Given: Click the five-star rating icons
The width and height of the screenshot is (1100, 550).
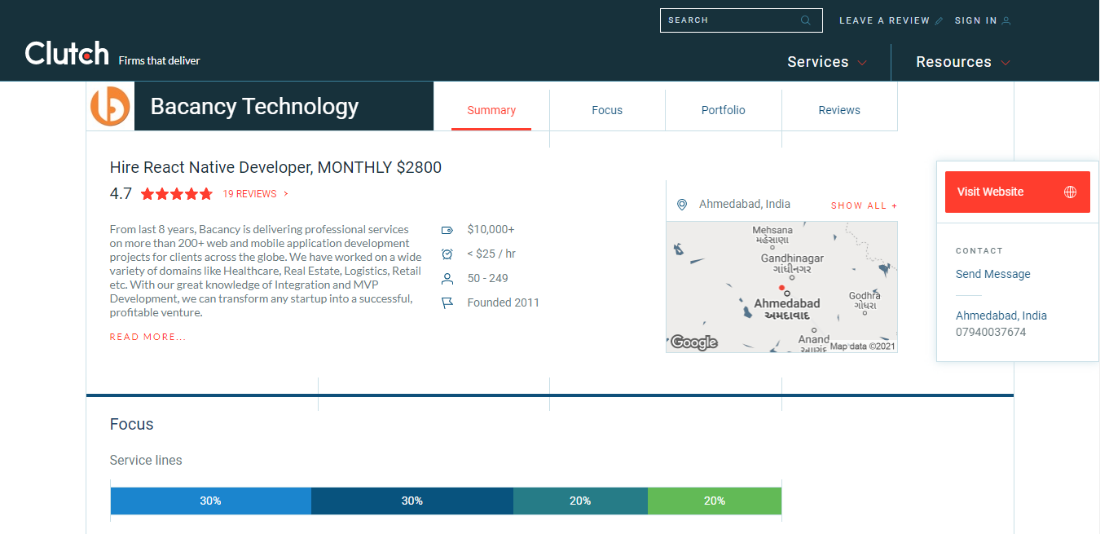Looking at the screenshot, I should coord(176,194).
